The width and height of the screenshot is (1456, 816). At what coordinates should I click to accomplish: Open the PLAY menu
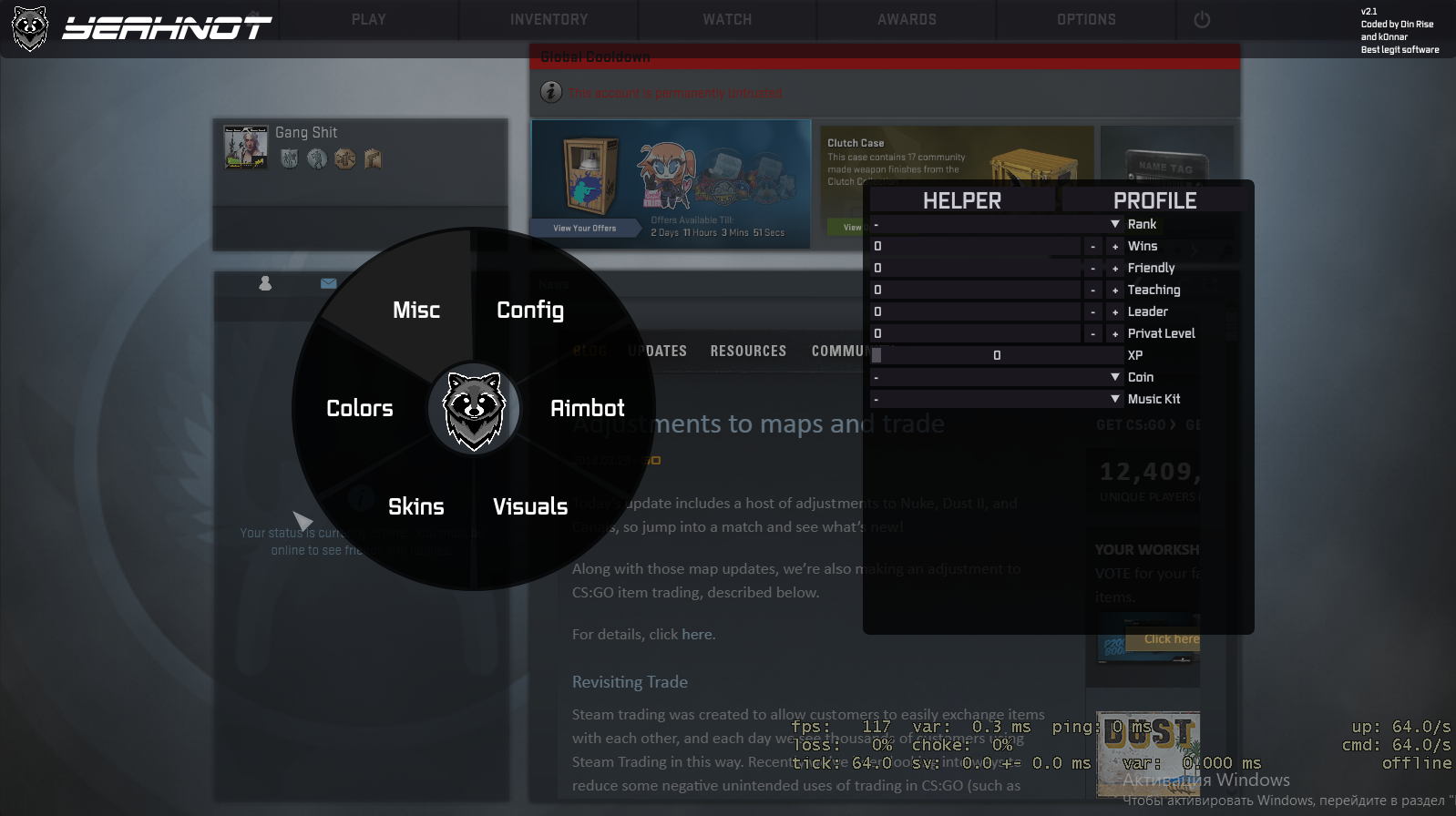pyautogui.click(x=369, y=19)
